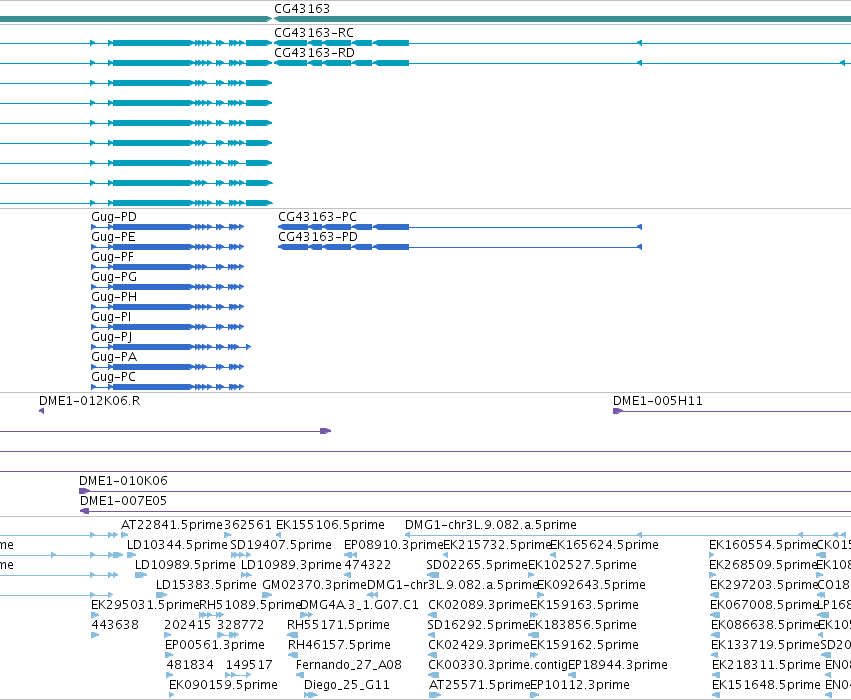The height and width of the screenshot is (700, 851).
Task: Select the DMG4A3_1.G07.C1 feature label
Action: 359,605
